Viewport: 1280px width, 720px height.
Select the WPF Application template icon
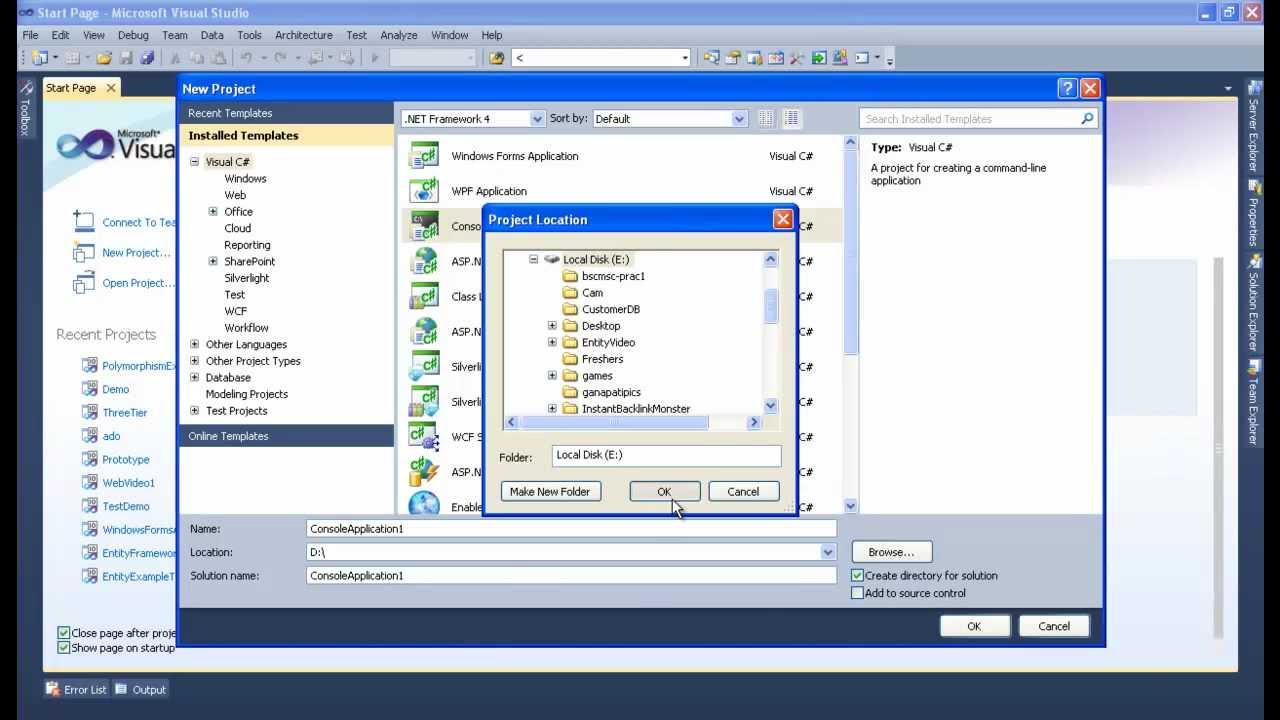tap(424, 191)
